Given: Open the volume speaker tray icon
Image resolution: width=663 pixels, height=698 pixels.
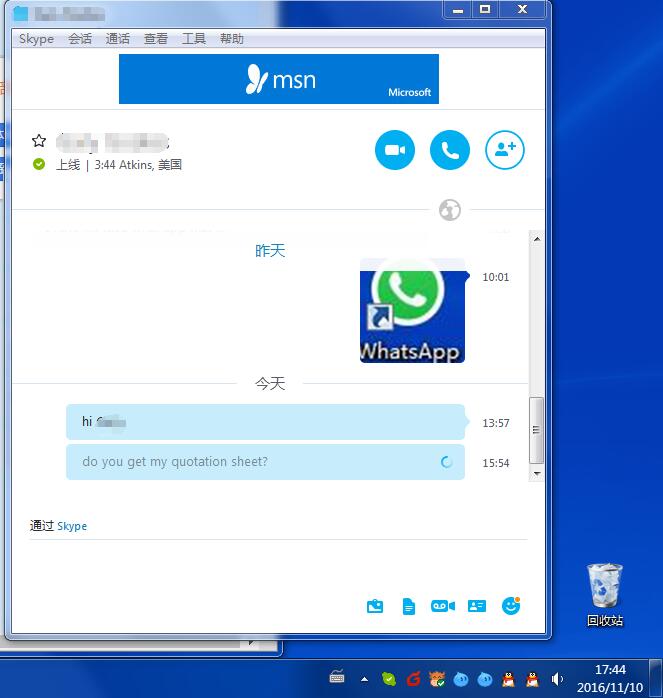Looking at the screenshot, I should click(x=557, y=679).
